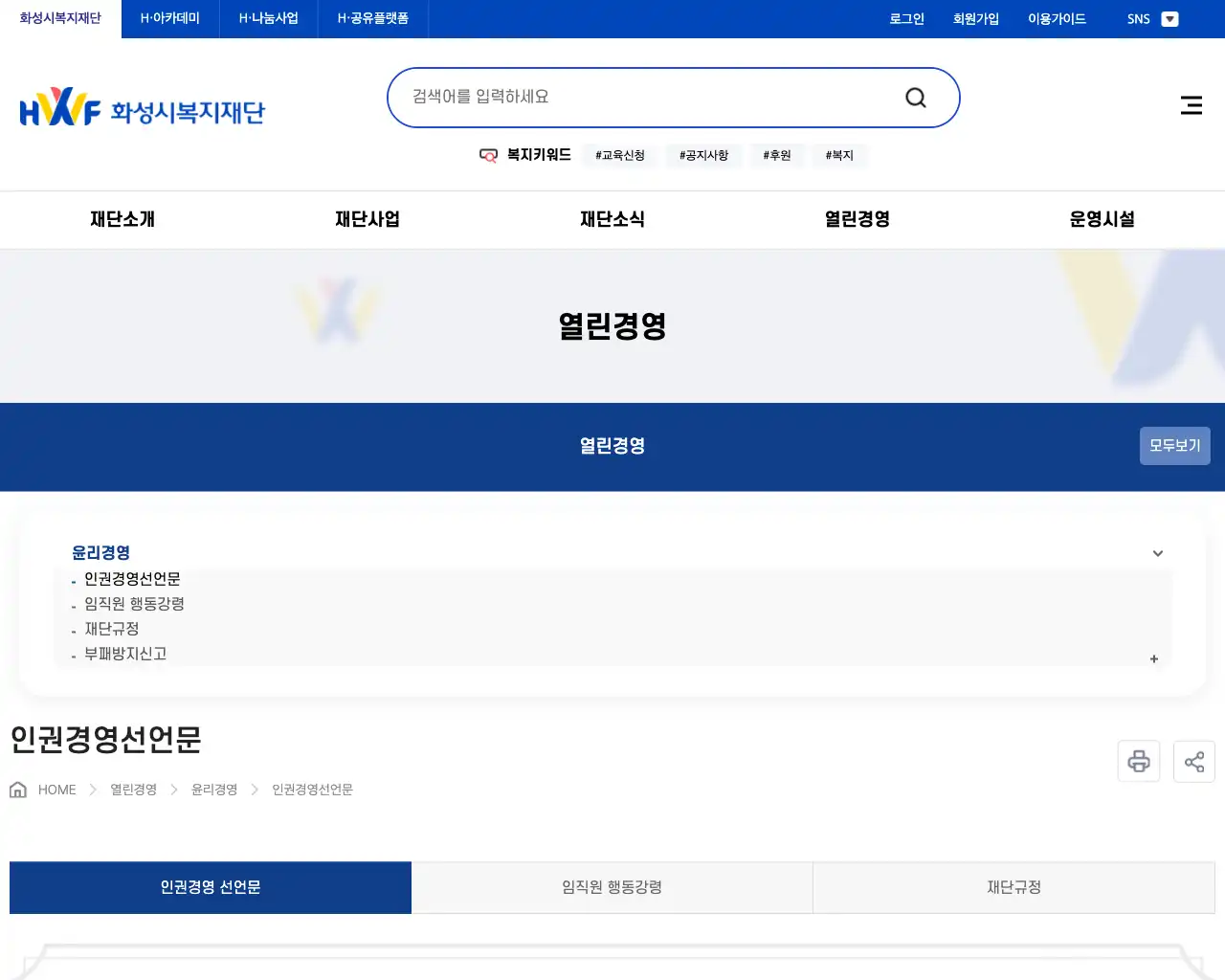The width and height of the screenshot is (1225, 980).
Task: Open the 재단소식 navigation menu
Action: pyautogui.click(x=612, y=219)
